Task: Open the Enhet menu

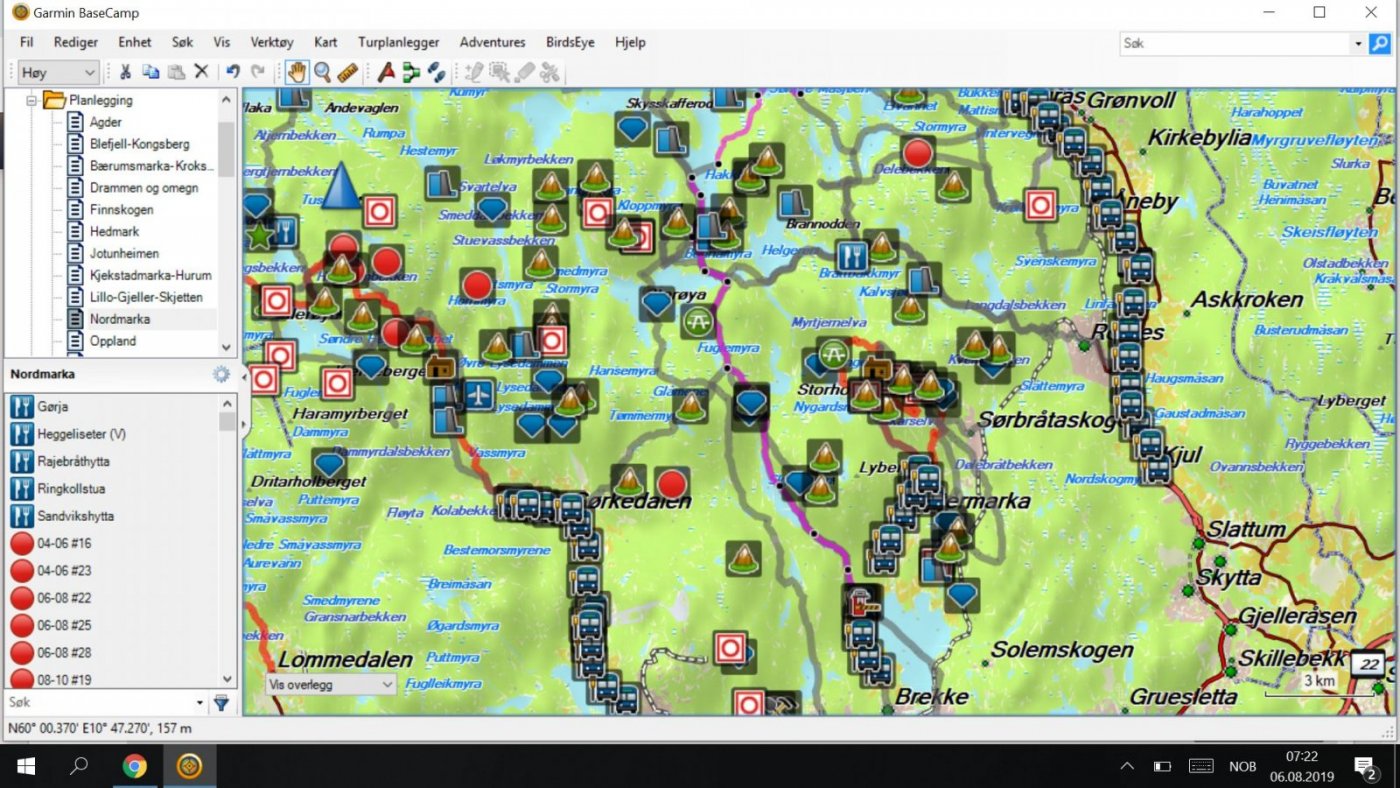Action: click(135, 42)
